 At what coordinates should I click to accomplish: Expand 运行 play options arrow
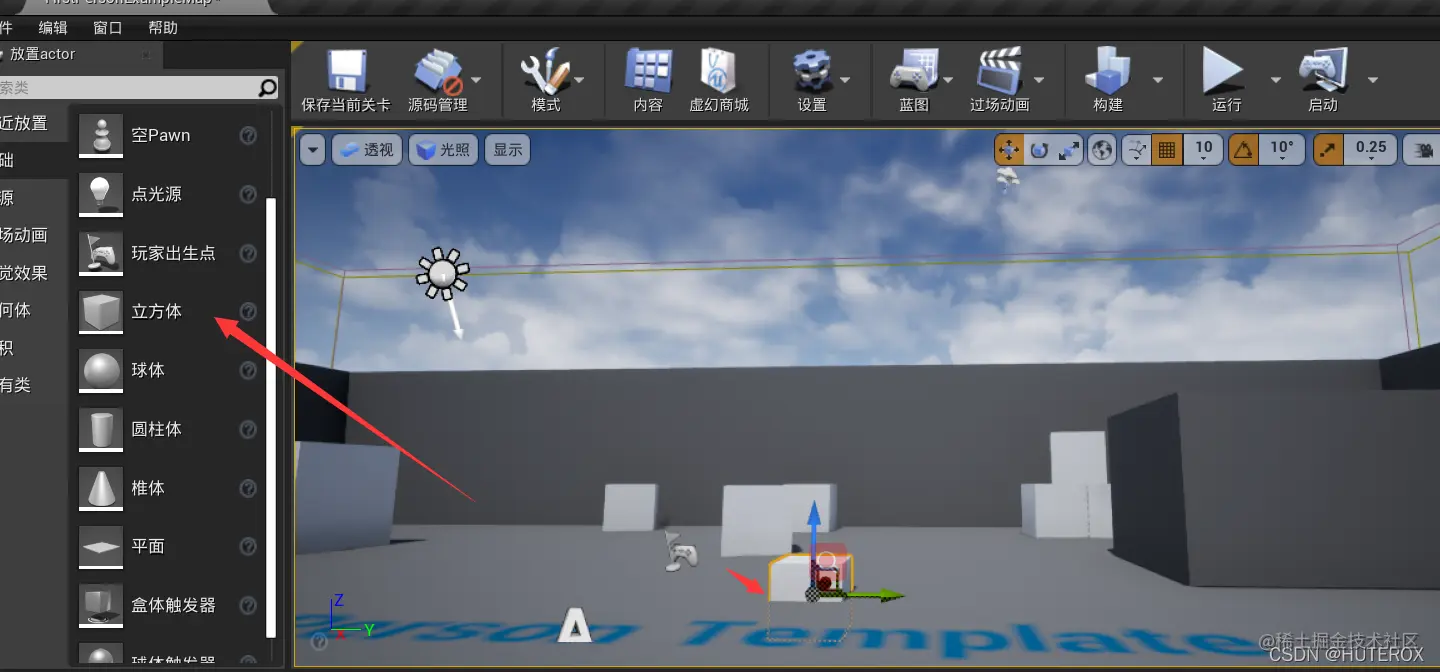[1275, 79]
